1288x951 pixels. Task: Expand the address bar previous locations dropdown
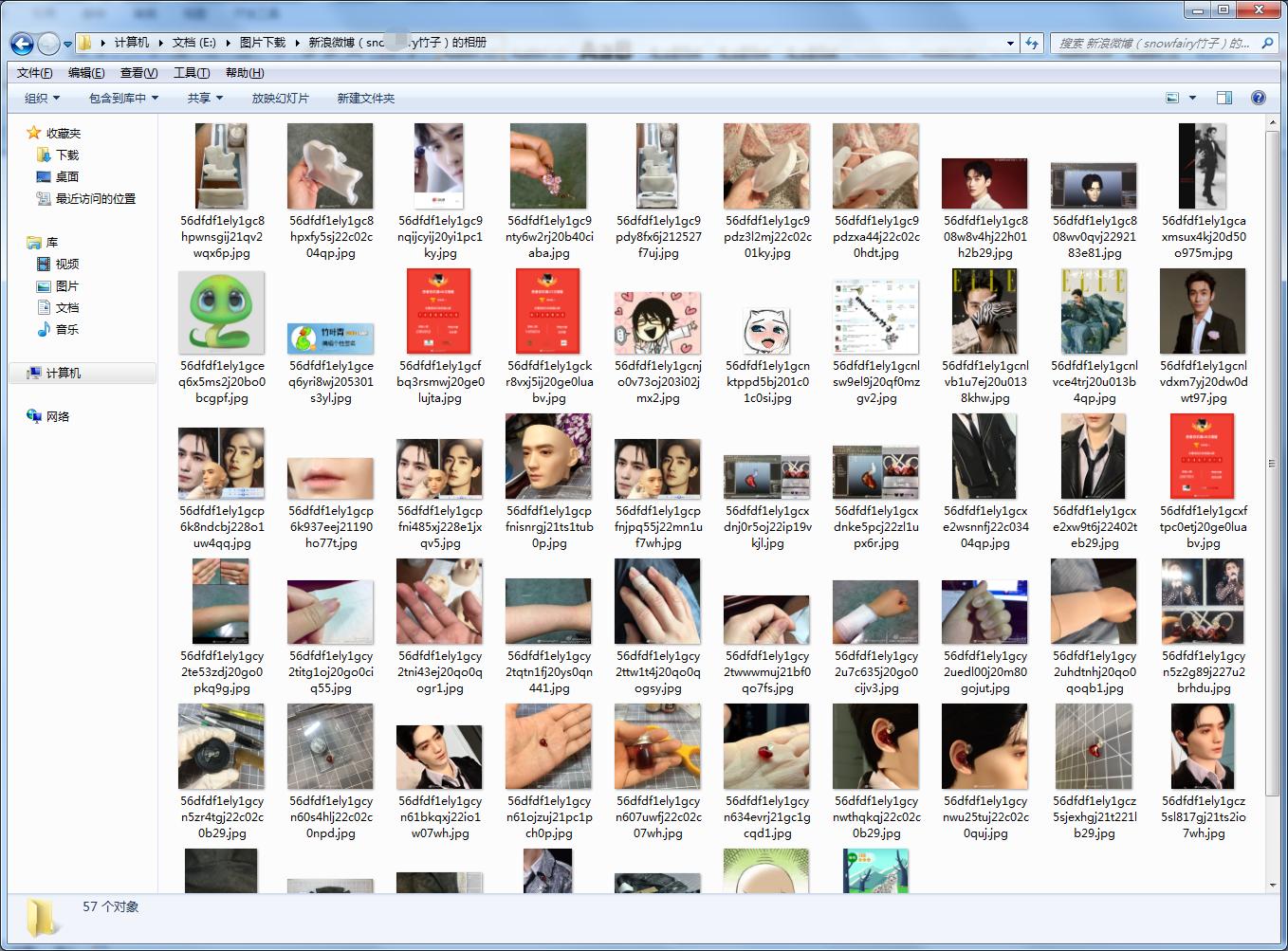(x=1010, y=43)
